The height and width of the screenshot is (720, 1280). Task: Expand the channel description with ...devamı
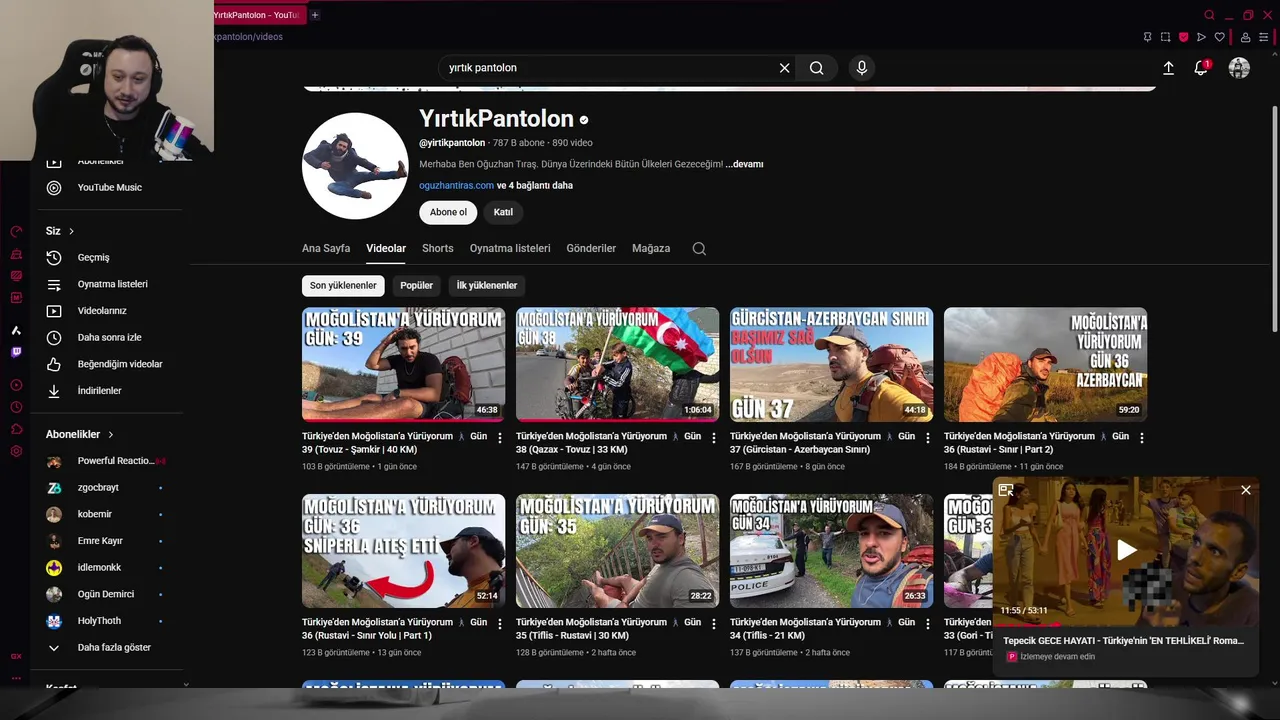point(745,164)
